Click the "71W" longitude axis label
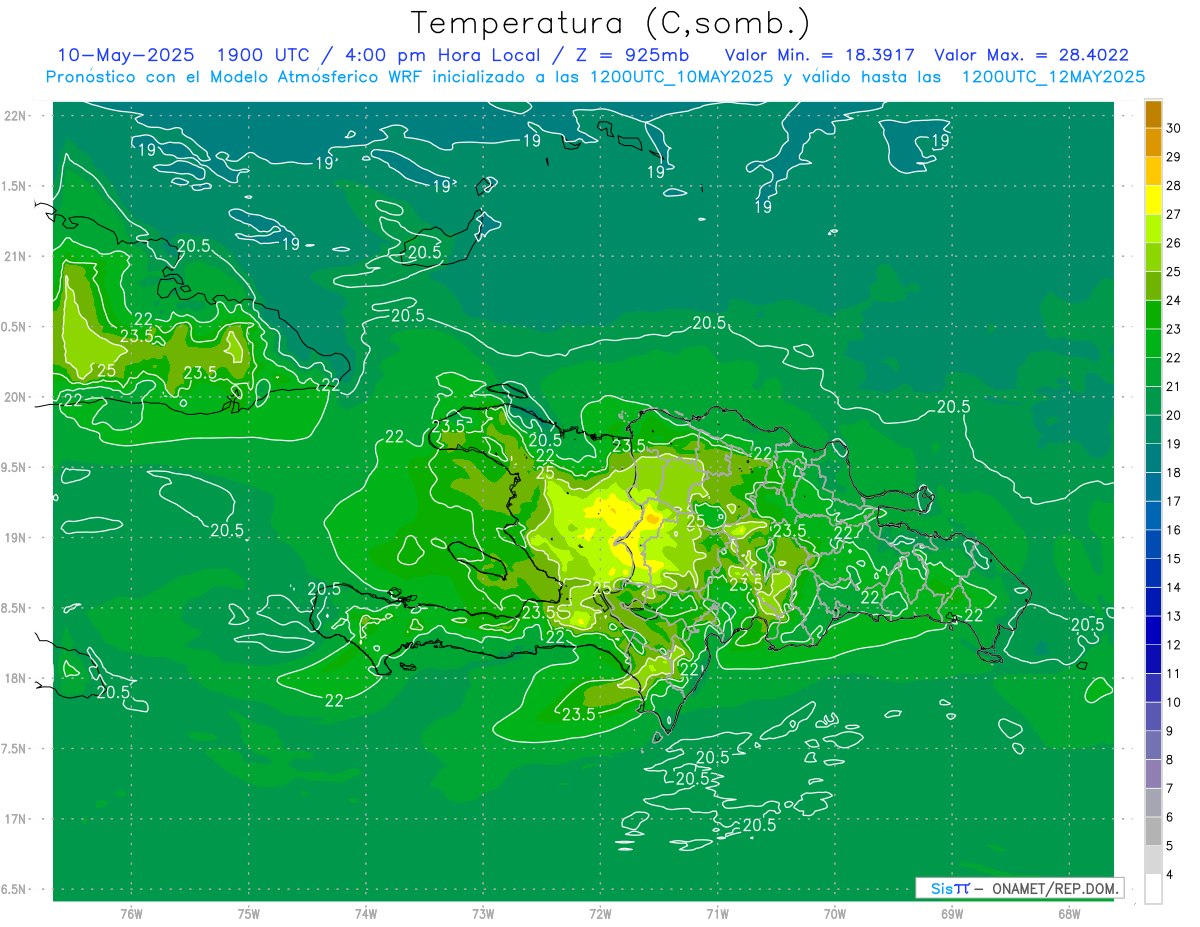The image size is (1200, 927). coord(717,914)
